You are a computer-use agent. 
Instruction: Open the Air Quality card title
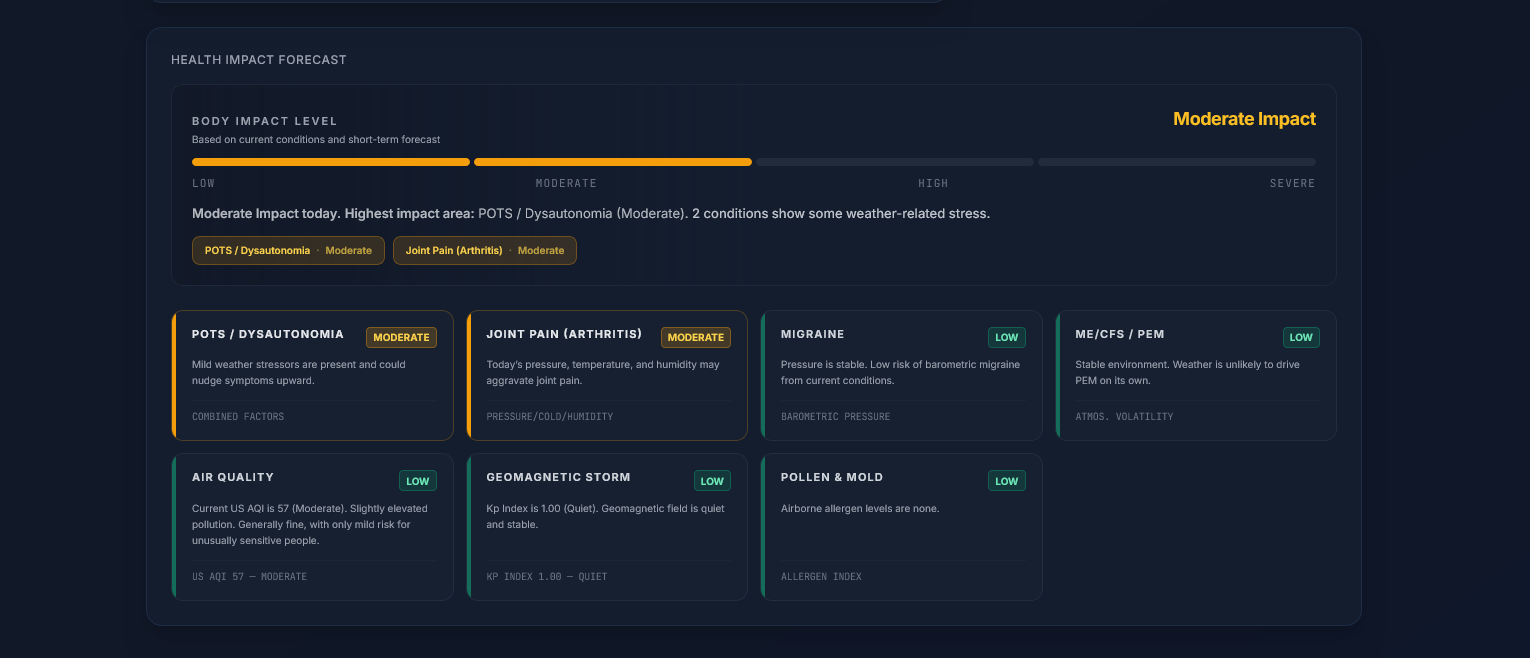point(233,477)
